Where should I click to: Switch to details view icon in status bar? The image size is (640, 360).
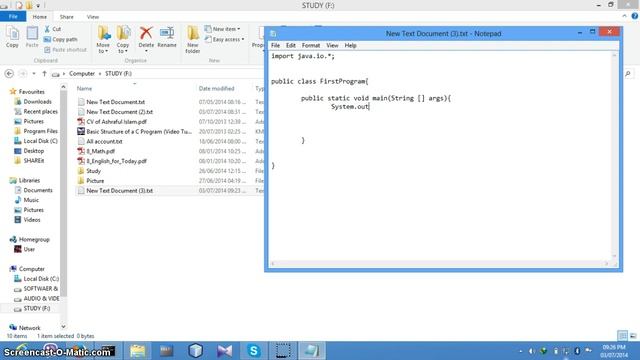[x=622, y=336]
